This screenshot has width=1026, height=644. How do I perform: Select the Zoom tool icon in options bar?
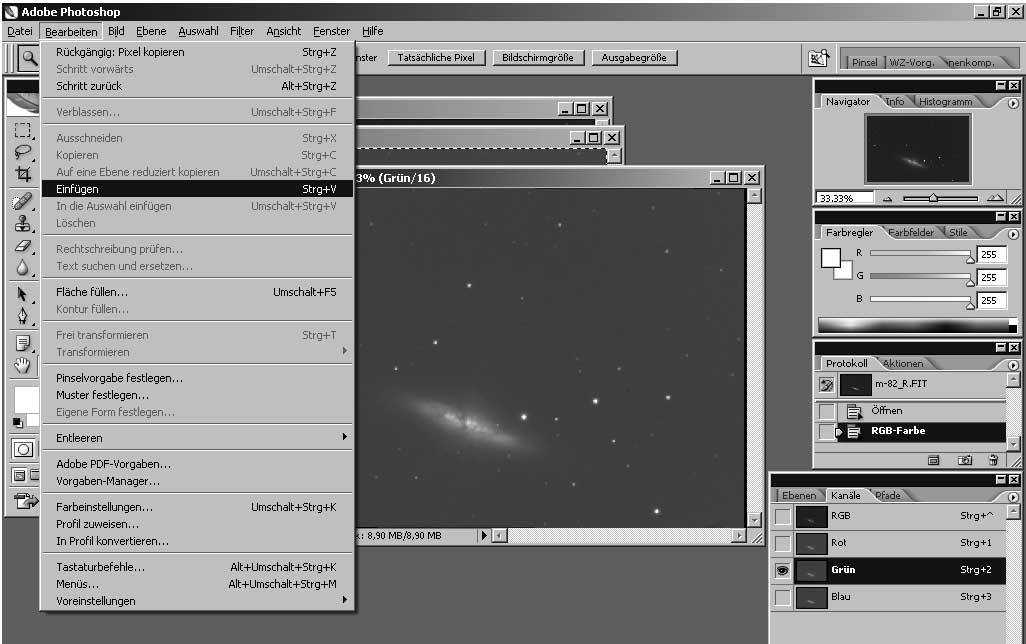[29, 58]
